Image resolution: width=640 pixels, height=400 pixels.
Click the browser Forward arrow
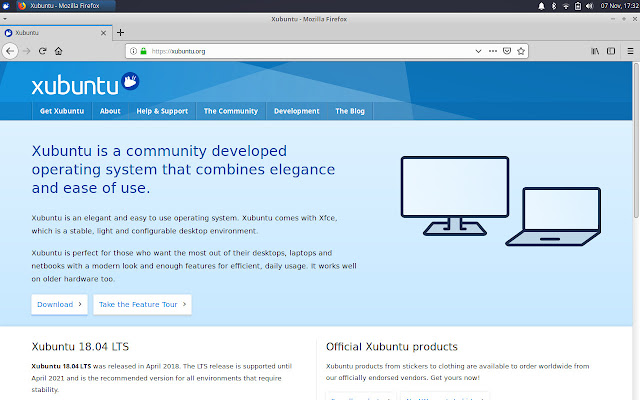(27, 51)
